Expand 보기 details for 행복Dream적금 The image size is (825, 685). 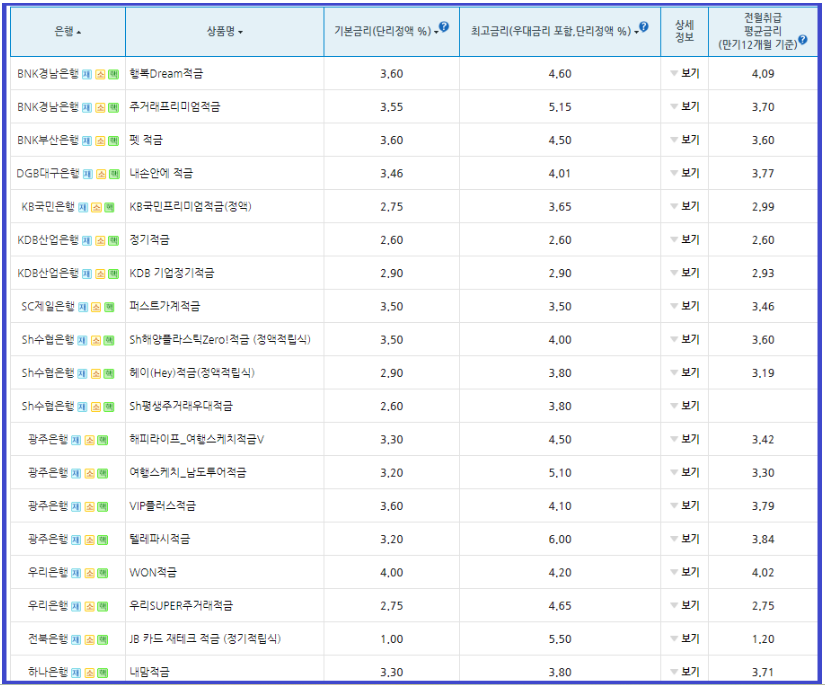tap(685, 73)
